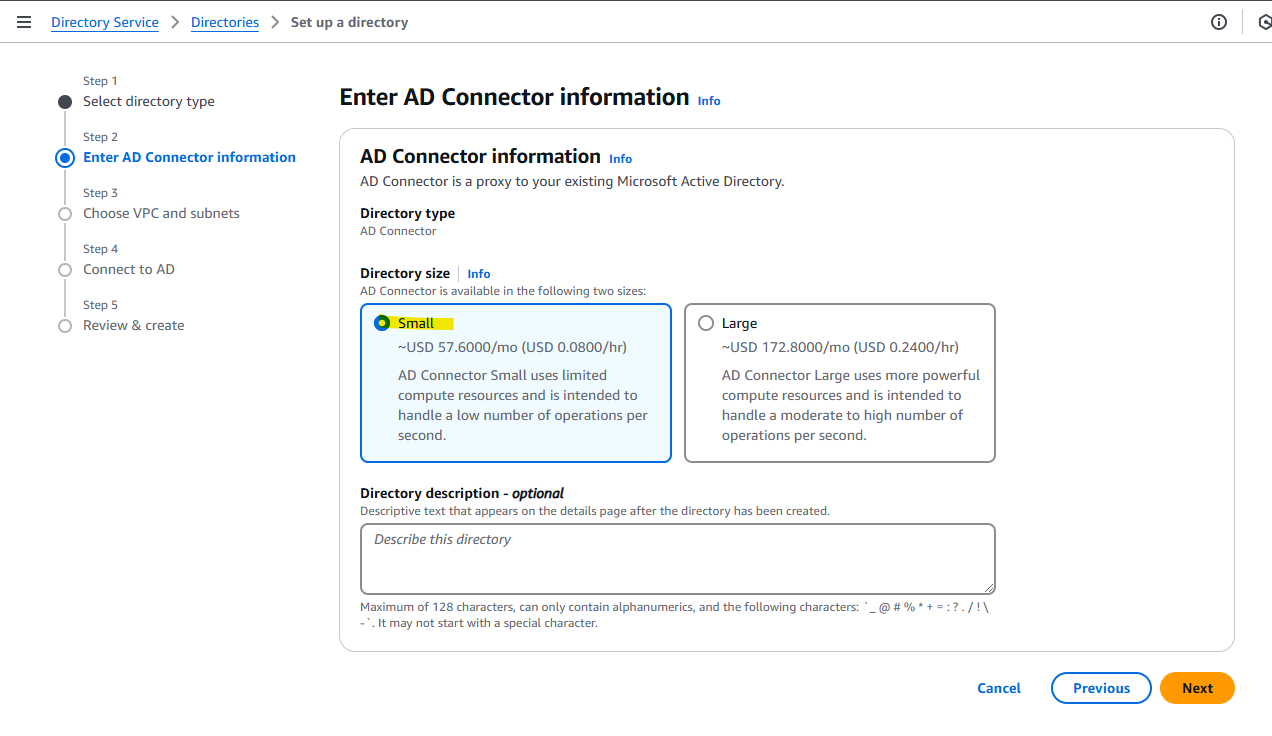Select step Enter AD Connector information
1272x736 pixels.
[189, 157]
